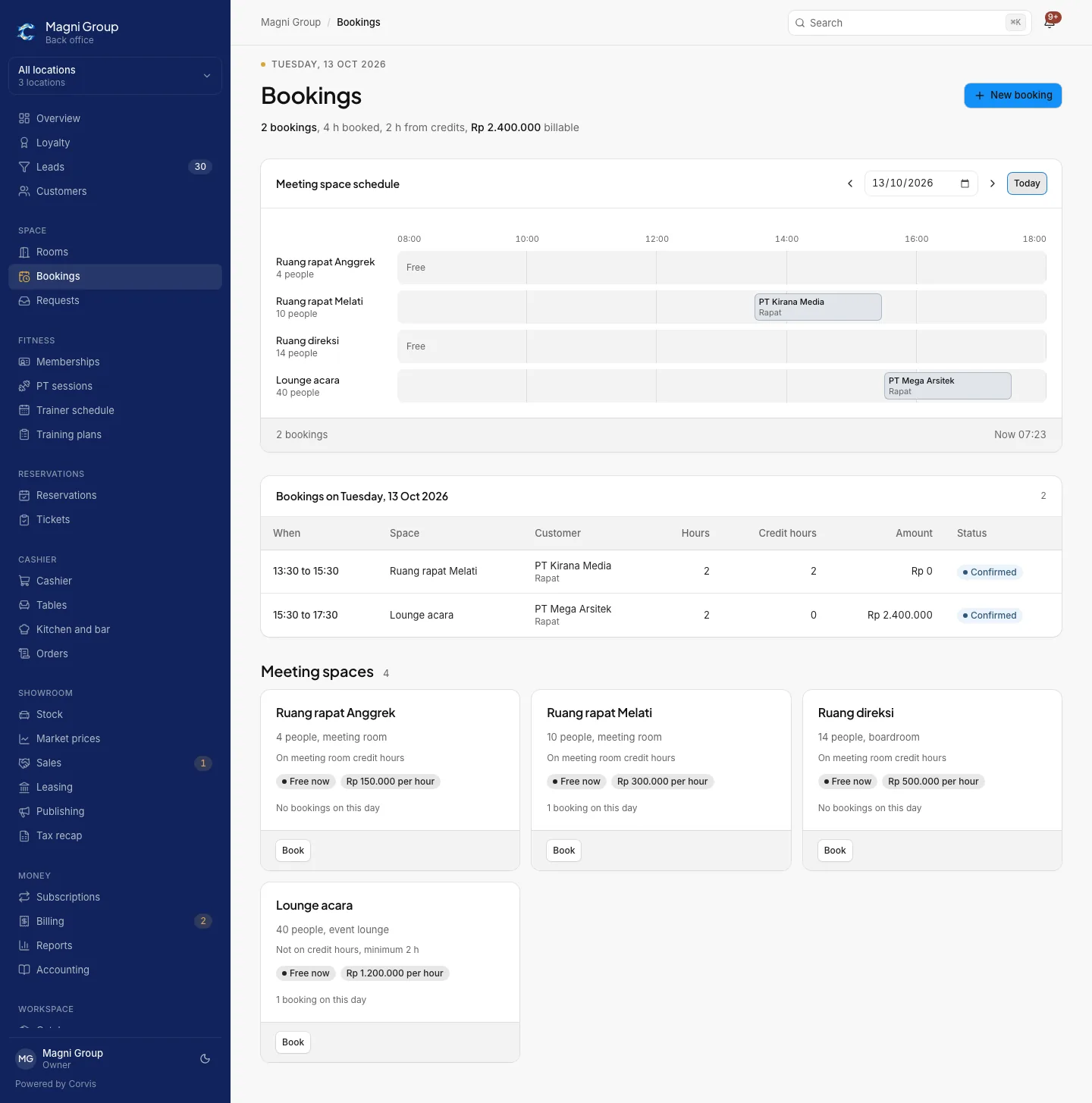
Task: Navigate to Kitchen and bar
Action: tap(115, 629)
